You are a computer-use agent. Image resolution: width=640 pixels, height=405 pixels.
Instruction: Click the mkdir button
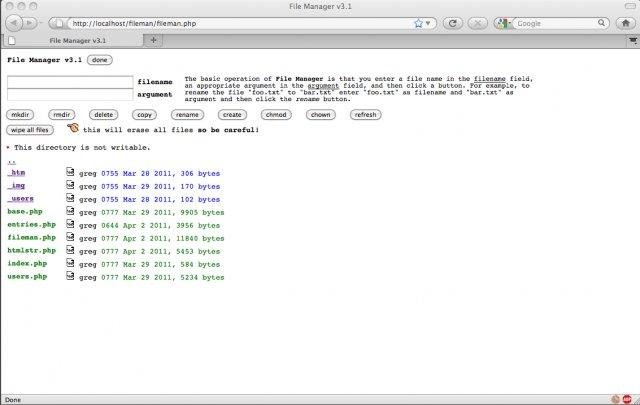pos(20,115)
